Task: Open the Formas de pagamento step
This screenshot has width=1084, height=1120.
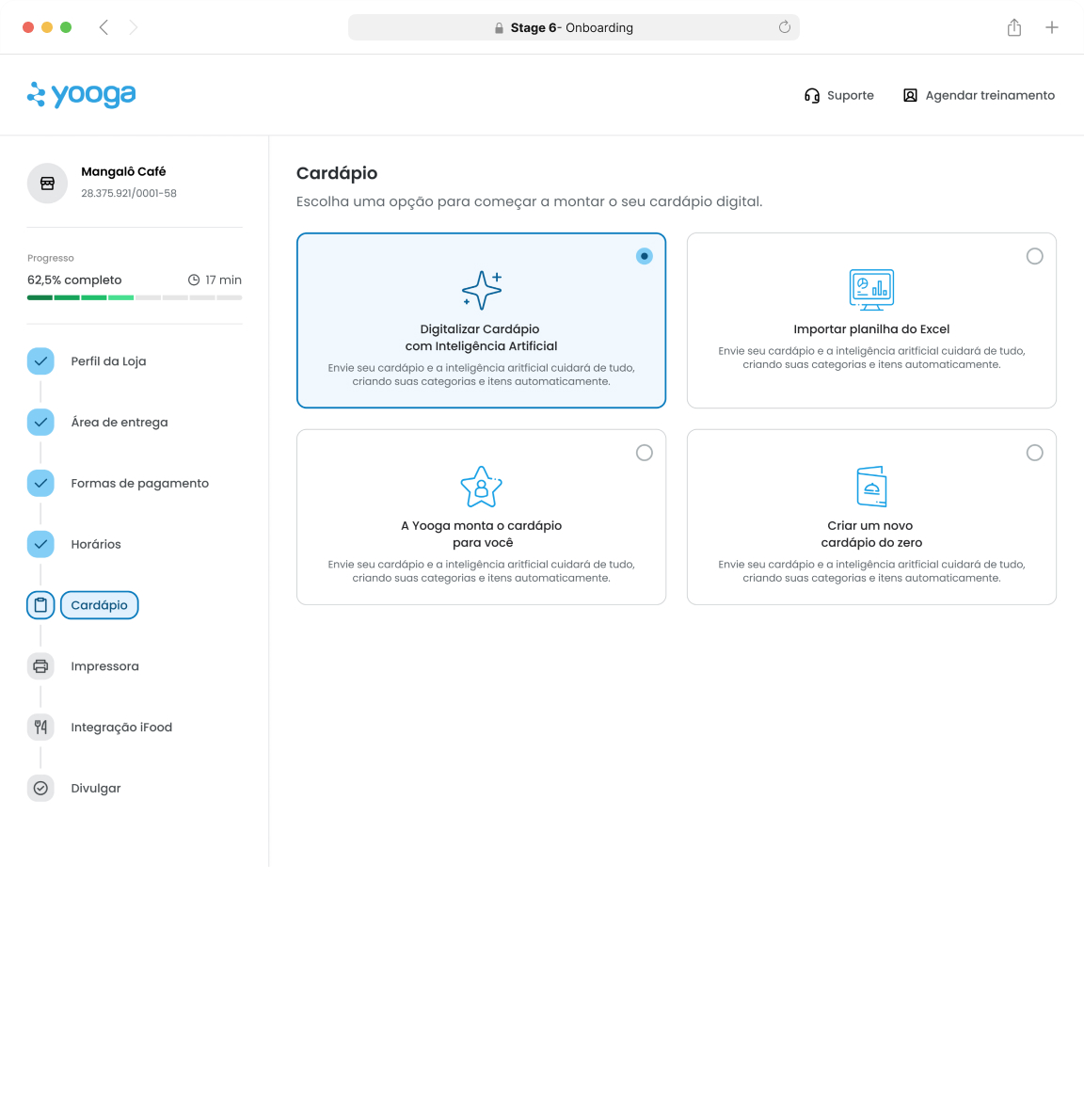Action: [139, 484]
